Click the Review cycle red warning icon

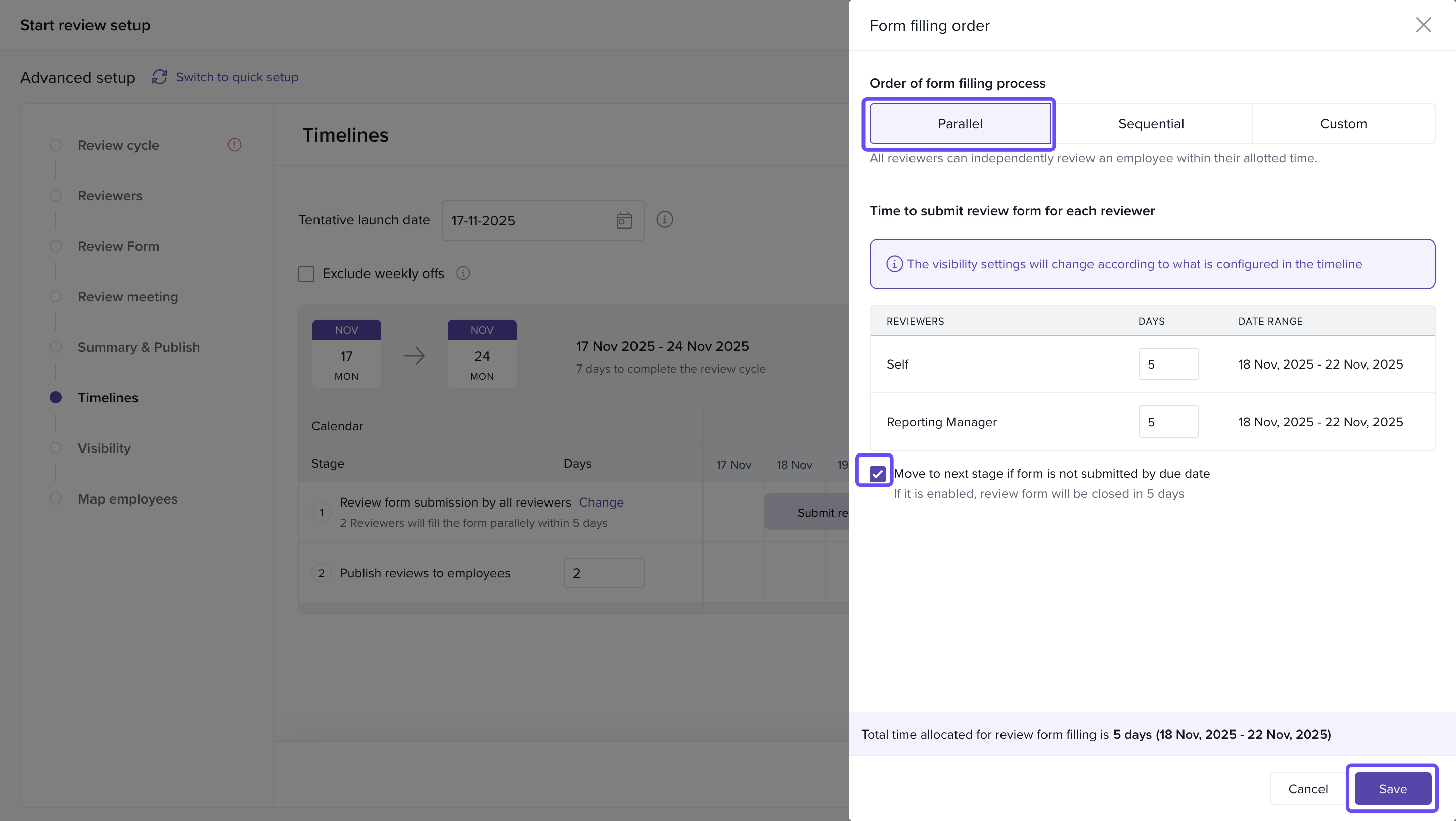tap(234, 145)
